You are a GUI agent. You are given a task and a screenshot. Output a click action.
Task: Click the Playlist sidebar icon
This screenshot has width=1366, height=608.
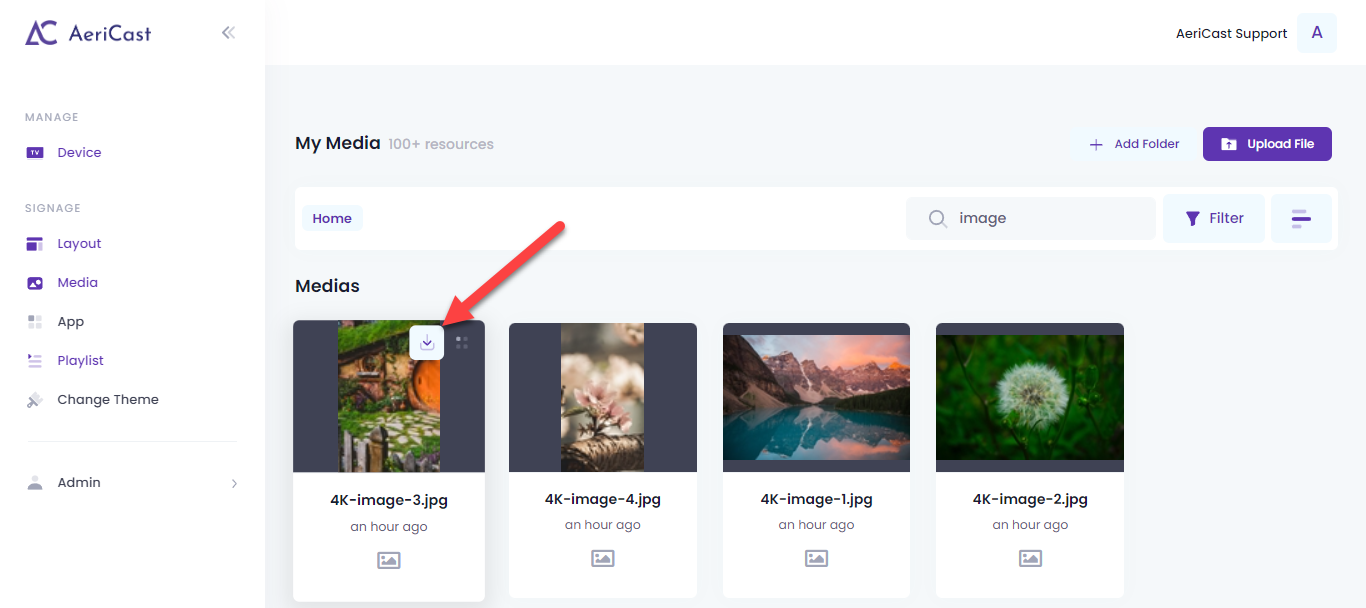coord(35,361)
